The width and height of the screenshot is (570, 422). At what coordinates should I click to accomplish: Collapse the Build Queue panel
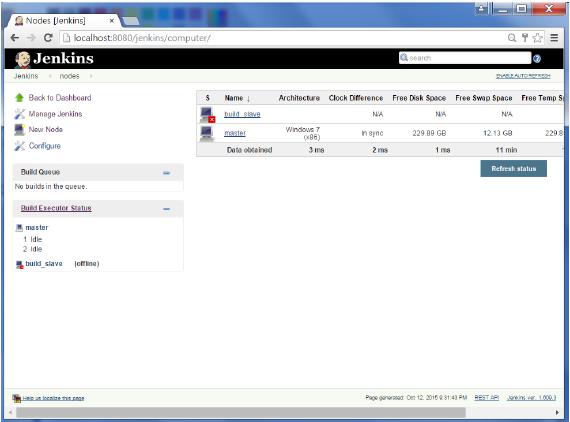(x=166, y=173)
